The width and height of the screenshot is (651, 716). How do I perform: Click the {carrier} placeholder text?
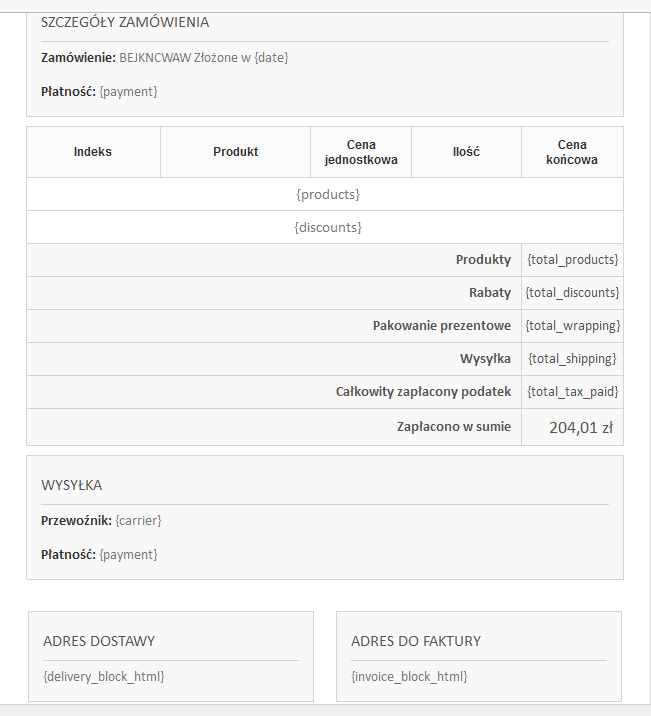coord(138,521)
